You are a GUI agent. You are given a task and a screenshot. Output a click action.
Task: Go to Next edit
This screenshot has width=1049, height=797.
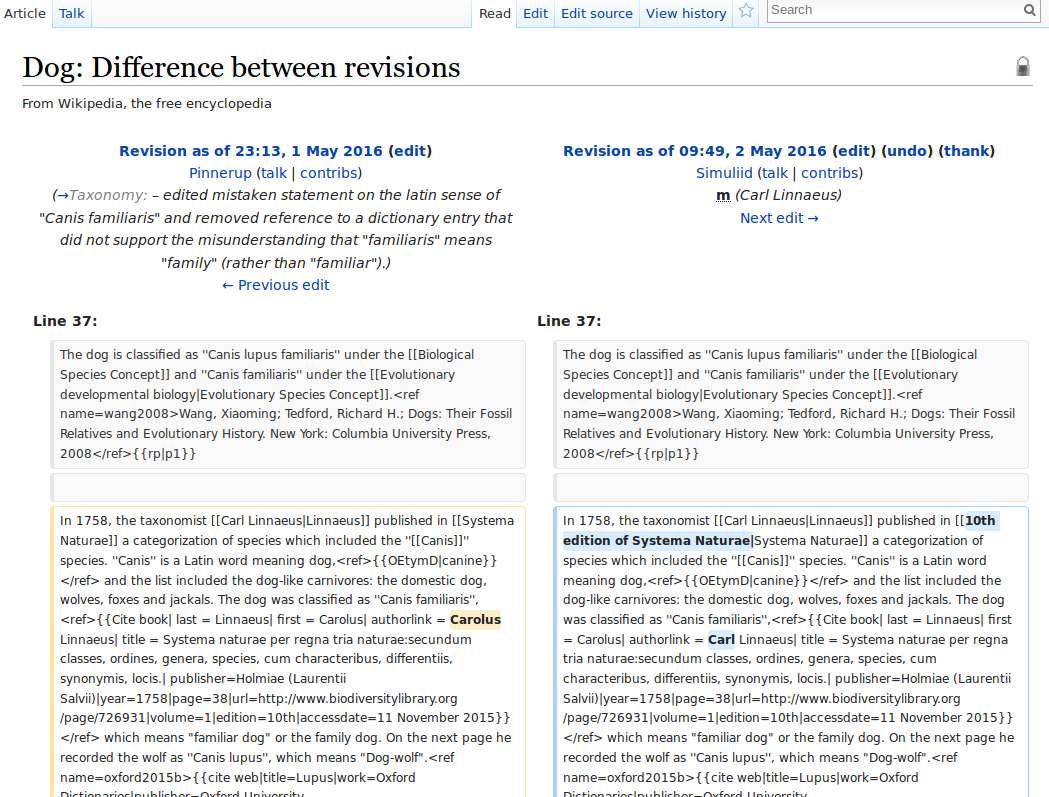point(779,218)
